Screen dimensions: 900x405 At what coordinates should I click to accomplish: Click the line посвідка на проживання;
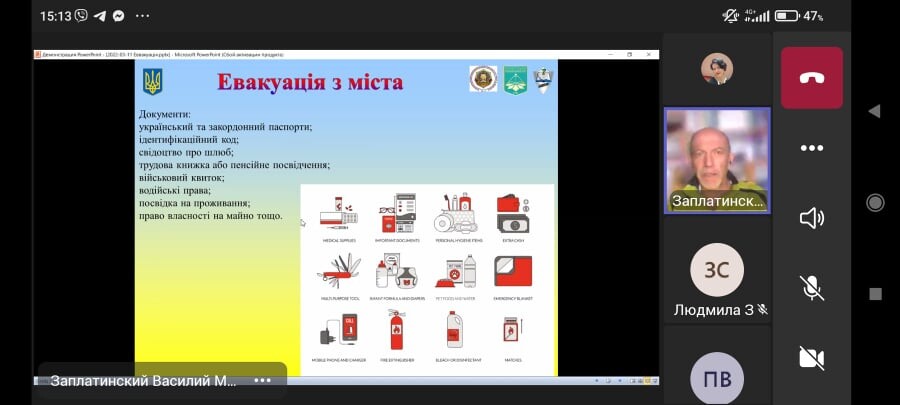pyautogui.click(x=195, y=202)
